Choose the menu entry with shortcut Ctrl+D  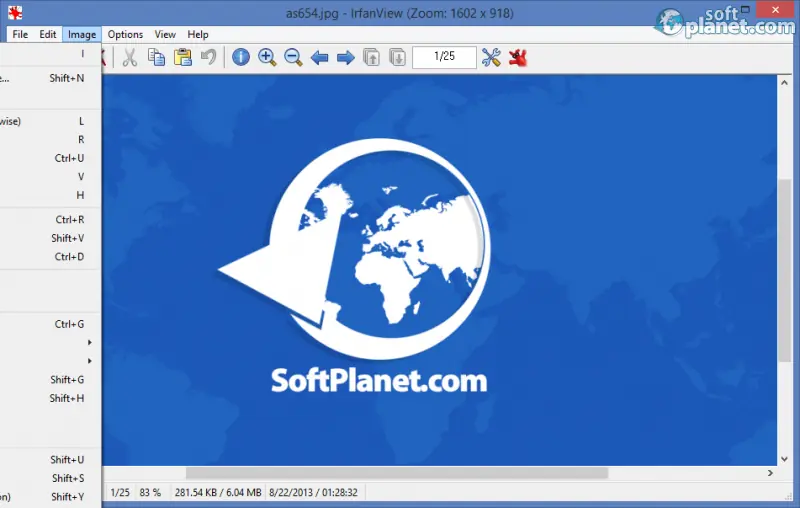50,257
